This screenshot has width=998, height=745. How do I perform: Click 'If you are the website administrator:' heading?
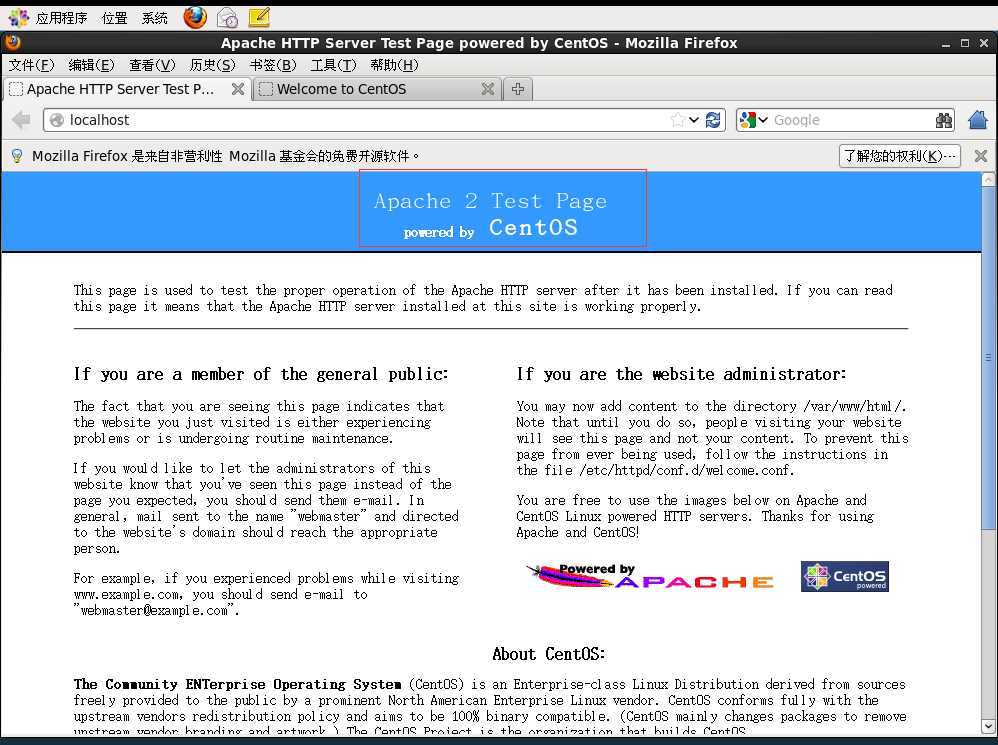681,374
